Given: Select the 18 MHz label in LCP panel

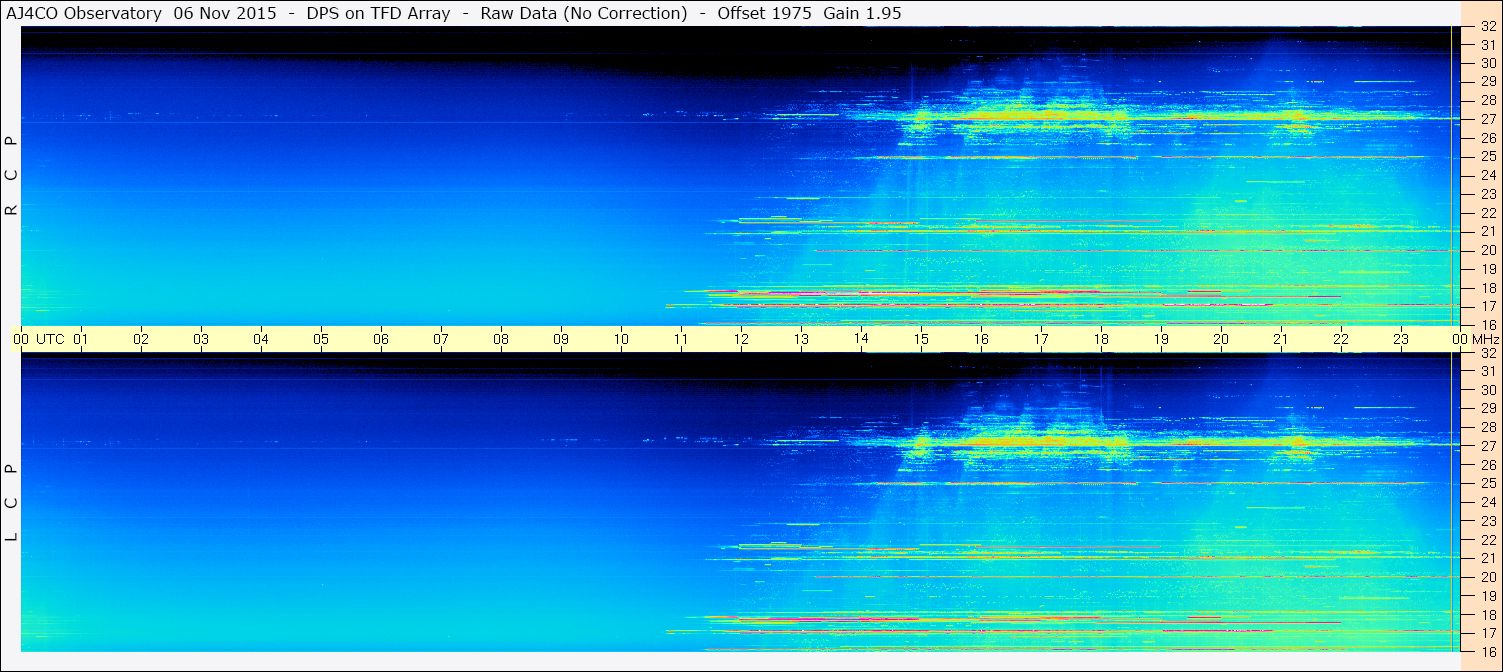Looking at the screenshot, I should (1488, 615).
